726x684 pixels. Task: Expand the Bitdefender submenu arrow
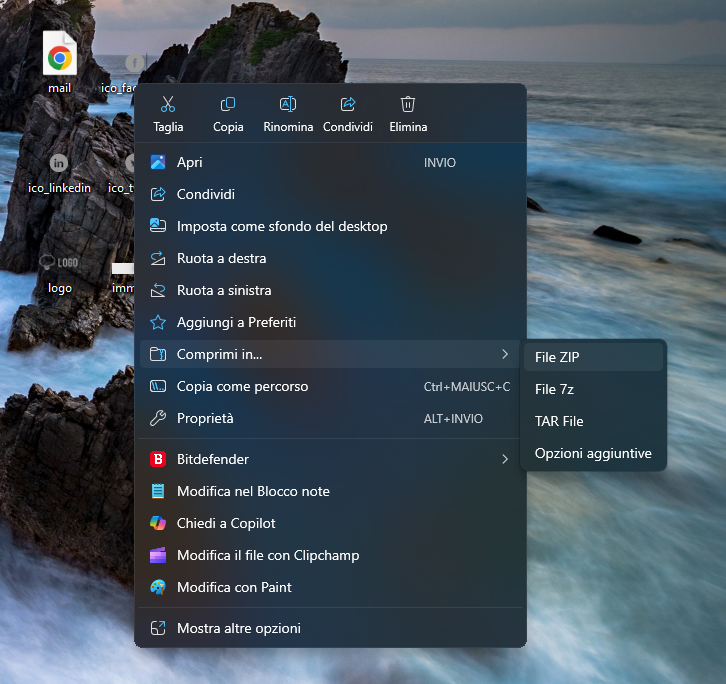tap(504, 459)
